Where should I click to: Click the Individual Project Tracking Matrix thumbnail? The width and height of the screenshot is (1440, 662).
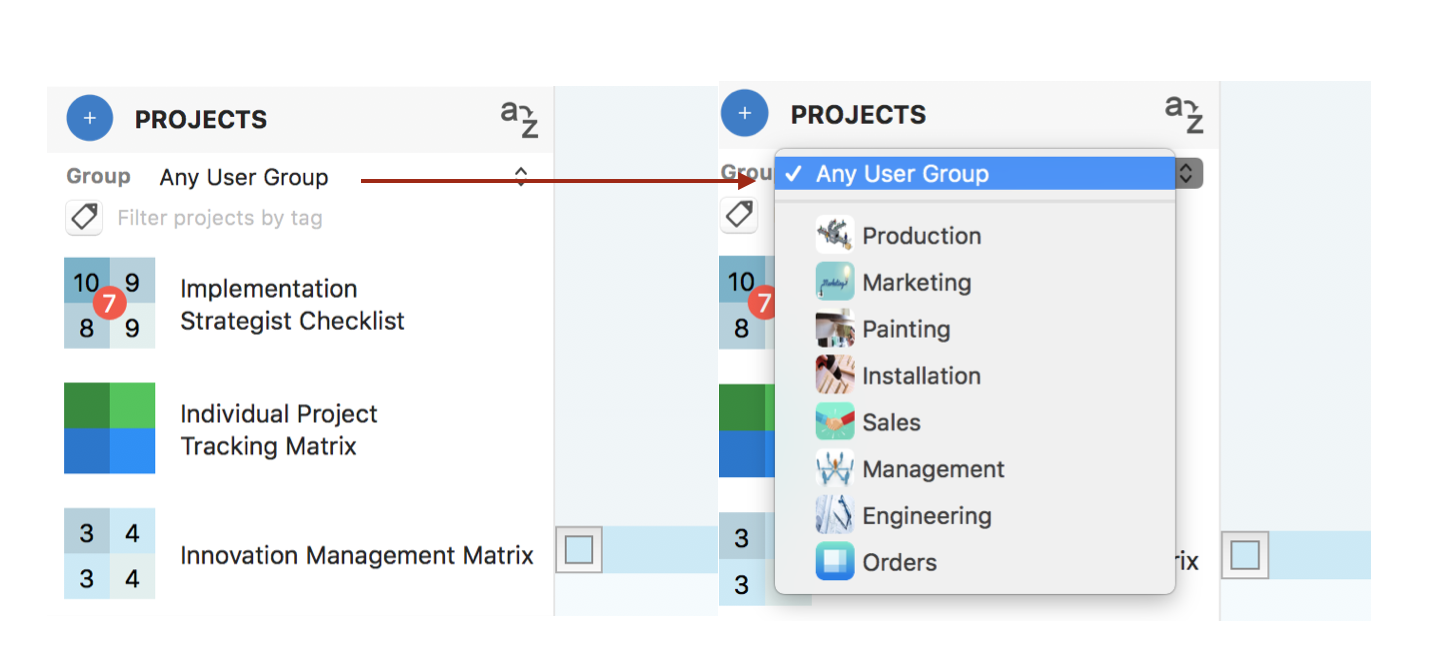[x=109, y=428]
